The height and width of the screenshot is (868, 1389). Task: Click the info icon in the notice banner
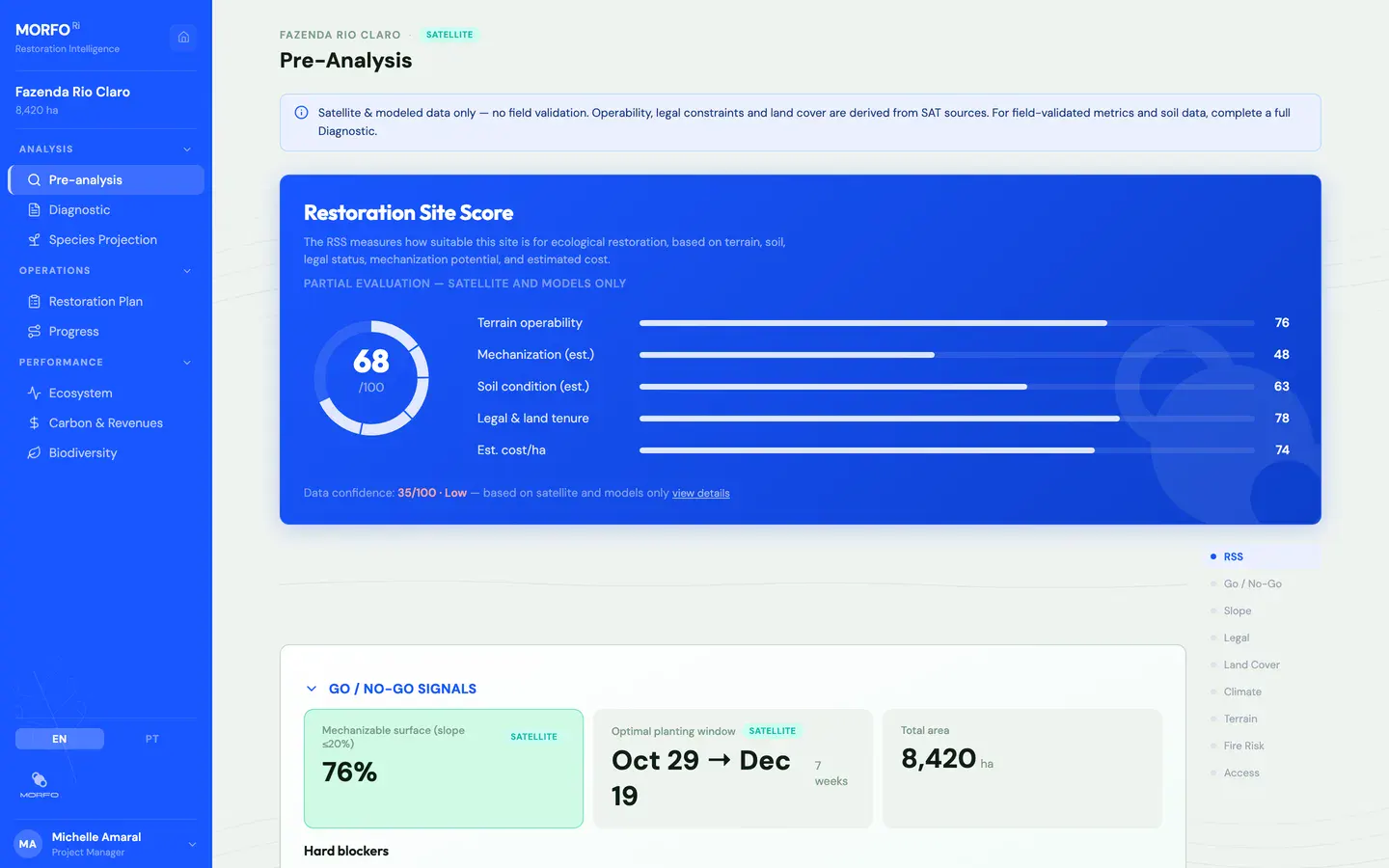301,113
